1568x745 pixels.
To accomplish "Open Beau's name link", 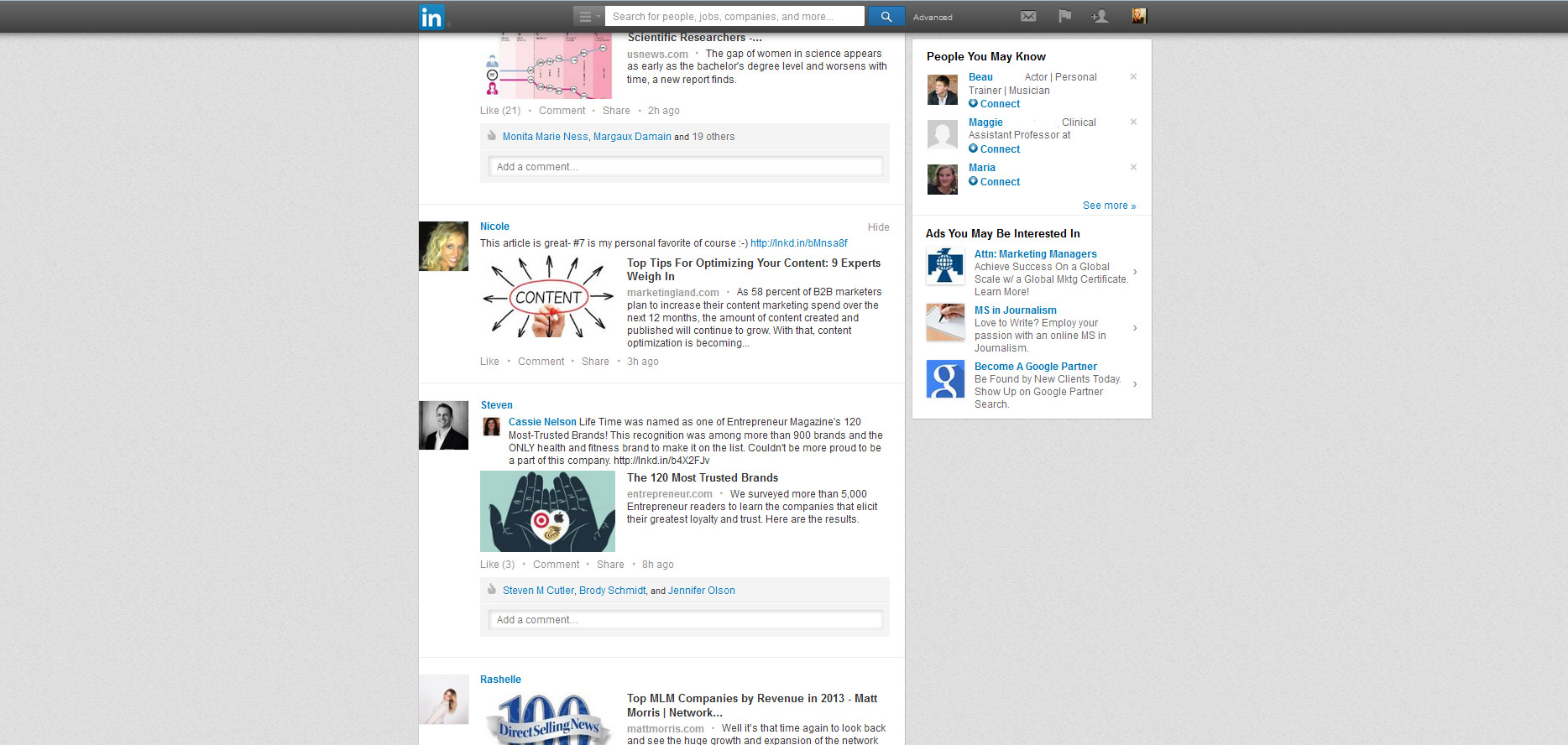I will 980,77.
